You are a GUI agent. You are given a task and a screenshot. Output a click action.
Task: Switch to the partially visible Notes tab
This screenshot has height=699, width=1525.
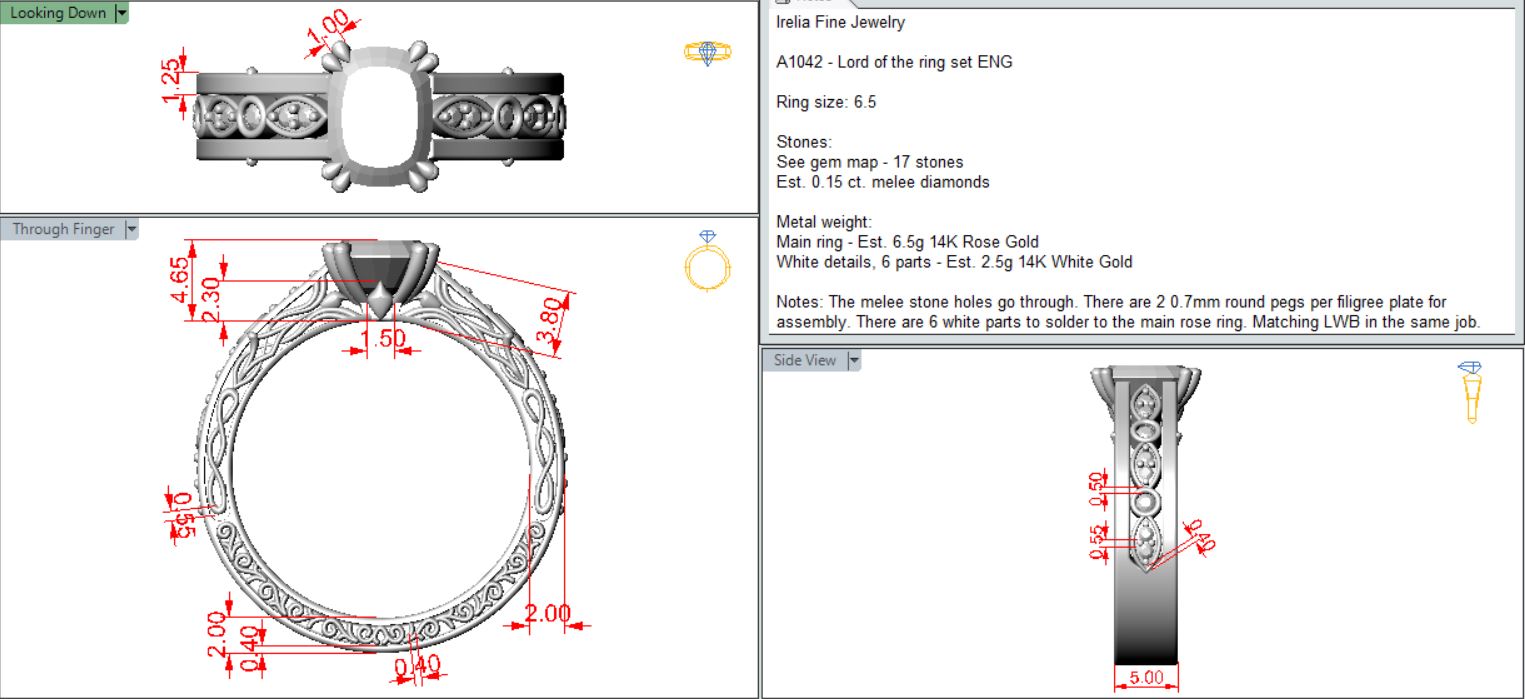[x=808, y=3]
